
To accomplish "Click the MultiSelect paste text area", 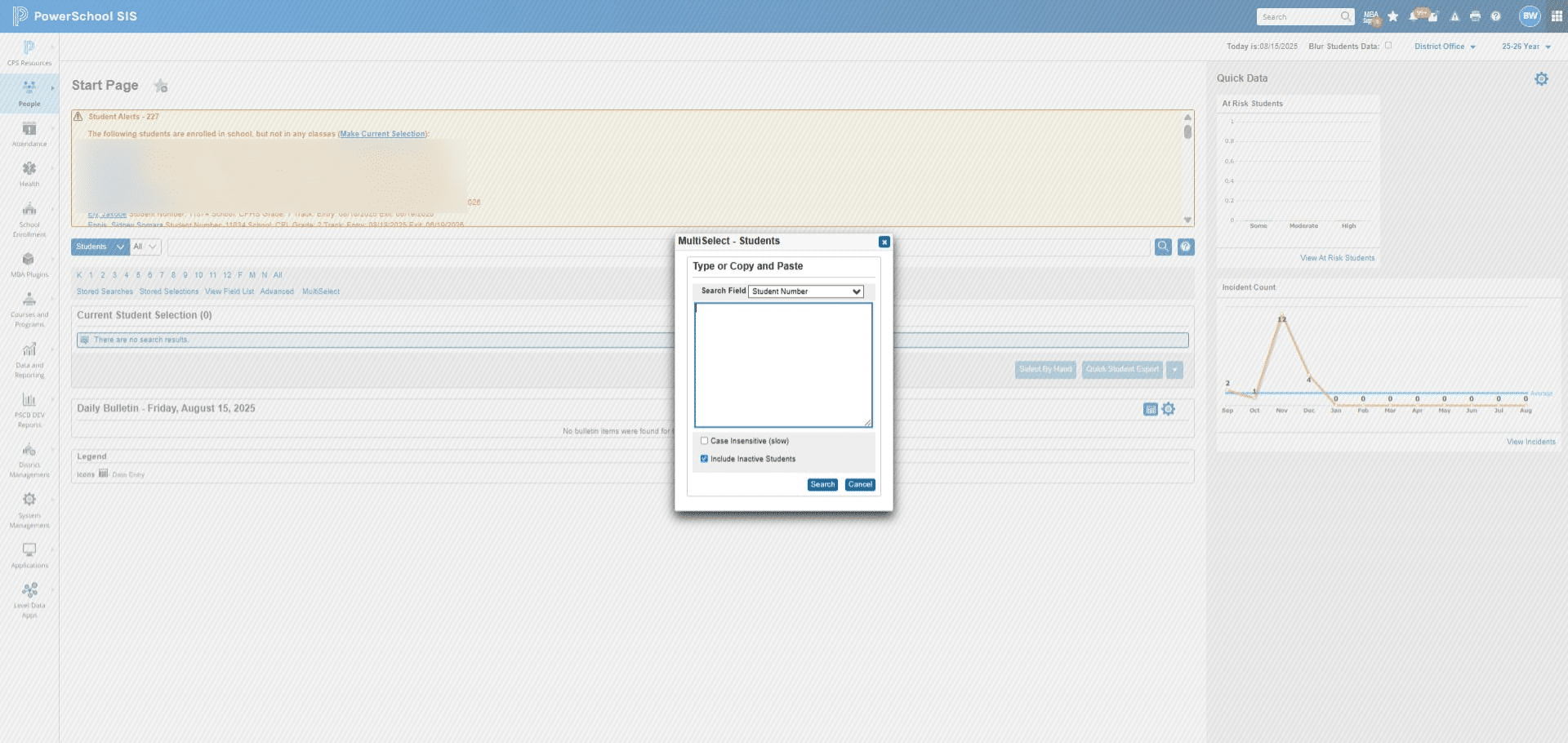I will coord(783,365).
